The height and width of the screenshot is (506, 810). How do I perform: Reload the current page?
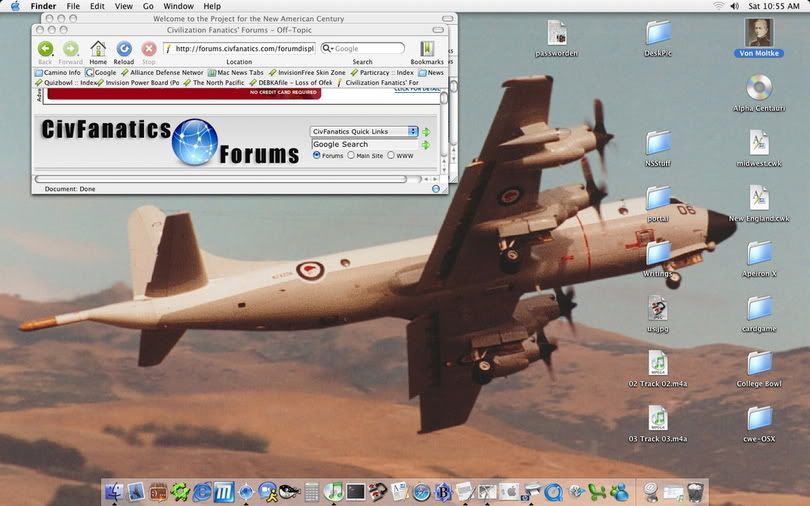(x=124, y=49)
